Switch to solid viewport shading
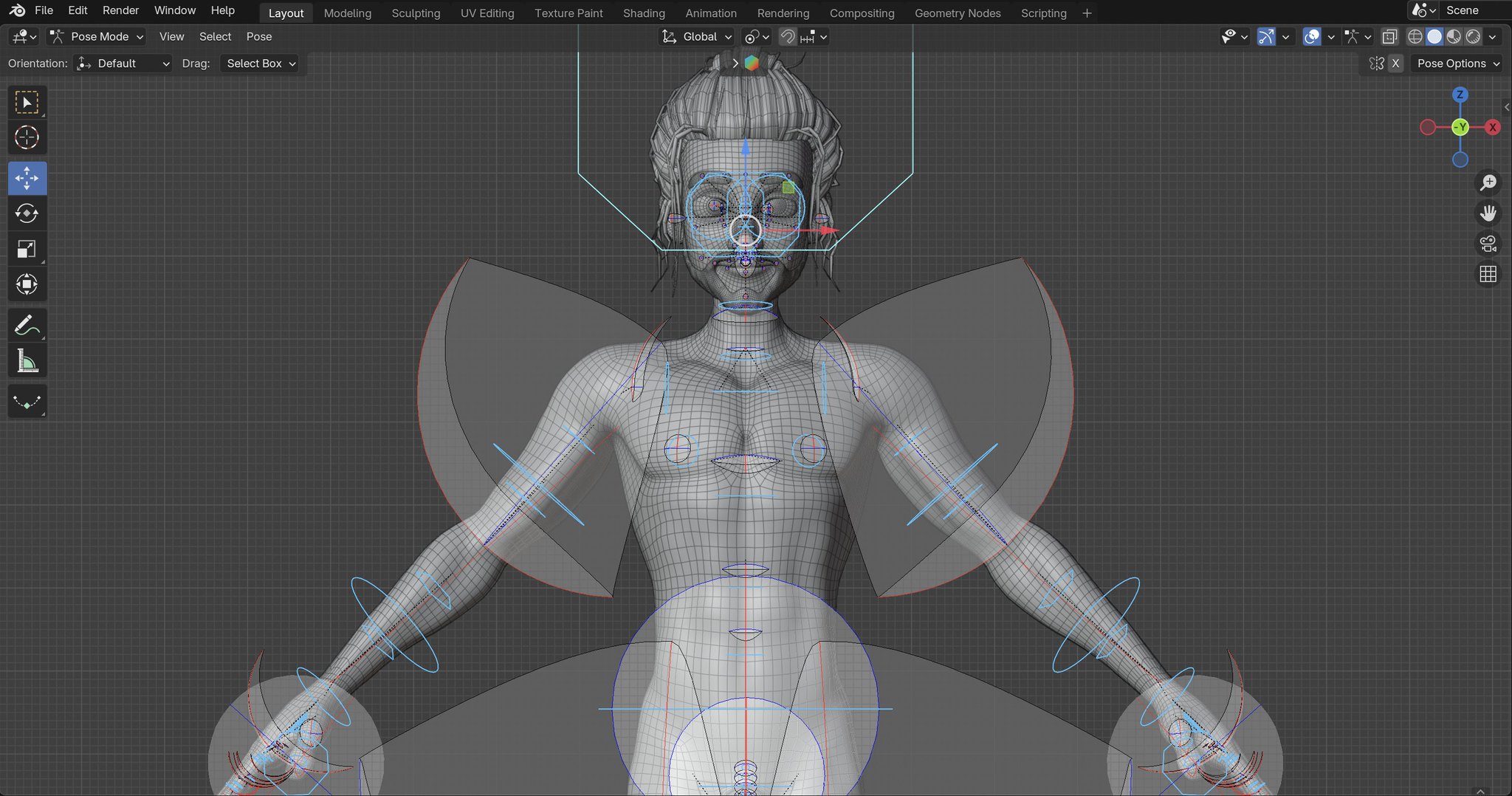Image resolution: width=1512 pixels, height=796 pixels. click(x=1434, y=36)
